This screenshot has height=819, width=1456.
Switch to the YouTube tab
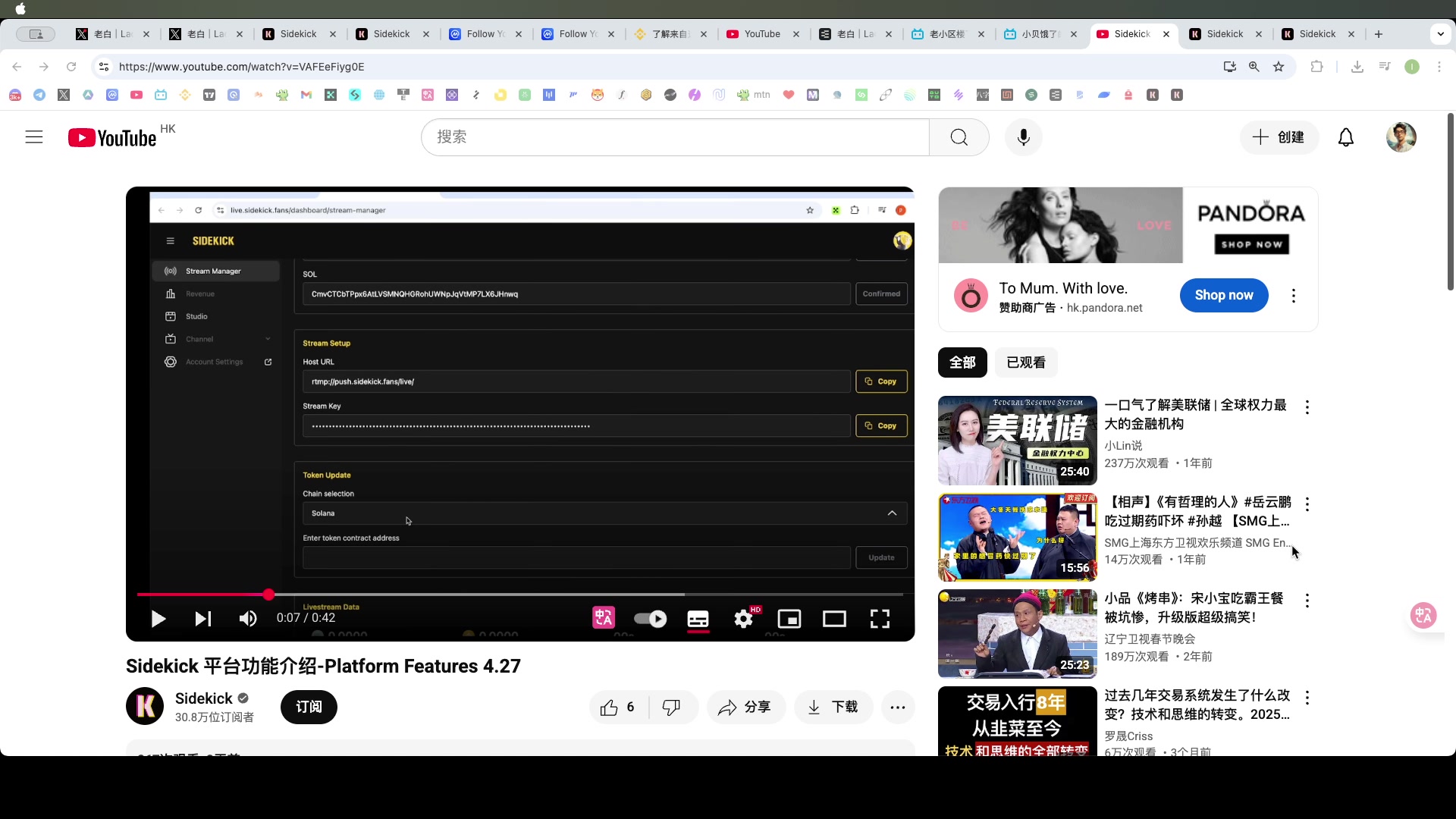click(763, 34)
